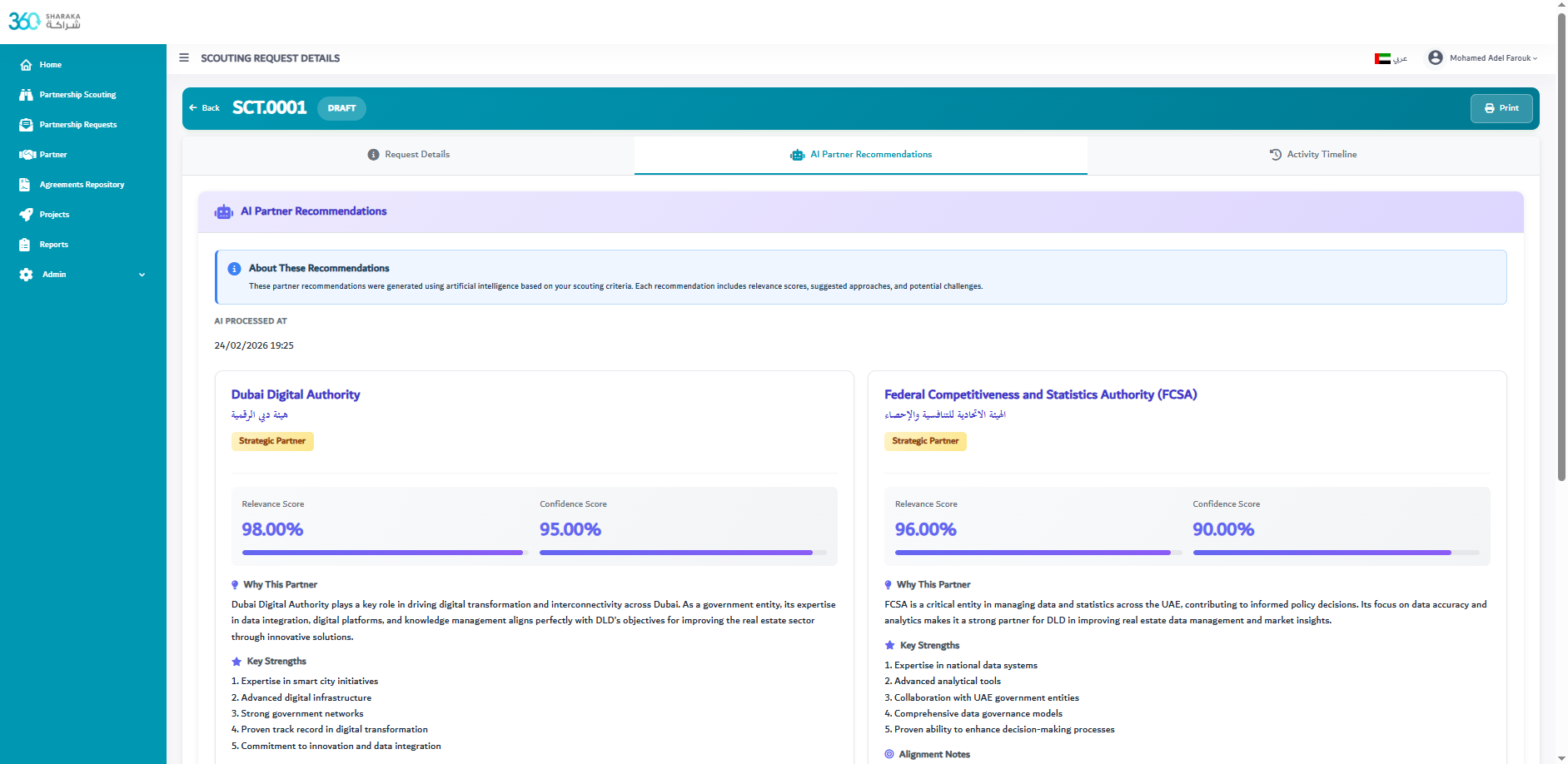Toggle the sidebar hamburger menu
The width and height of the screenshot is (1568, 764).
184,58
